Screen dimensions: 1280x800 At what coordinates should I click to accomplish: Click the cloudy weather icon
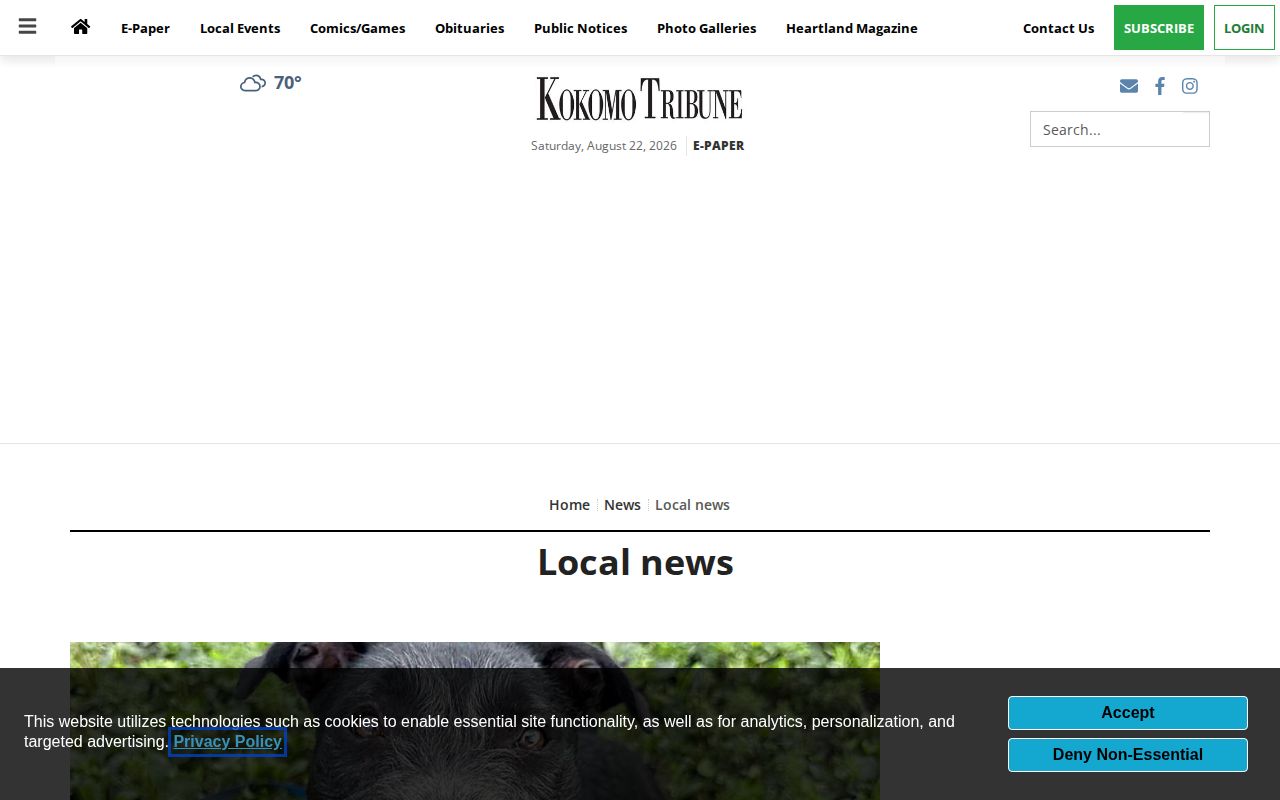pos(253,83)
